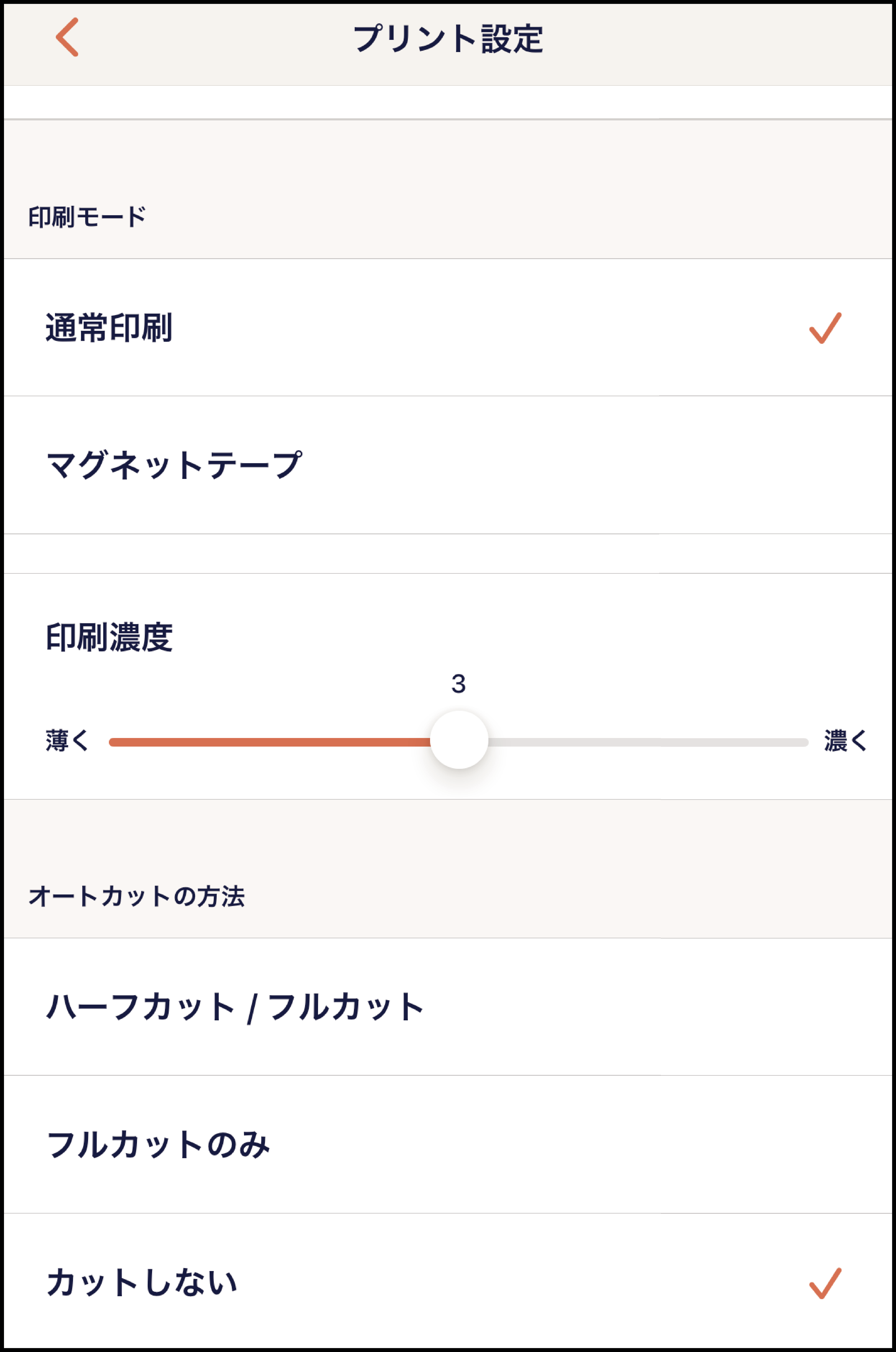This screenshot has width=896, height=1352.
Task: Select カットしない option label
Action: coord(142,1282)
